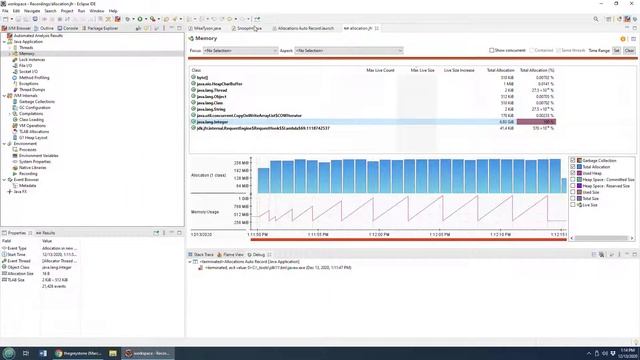Open the Garbage Collections page

tap(36, 102)
